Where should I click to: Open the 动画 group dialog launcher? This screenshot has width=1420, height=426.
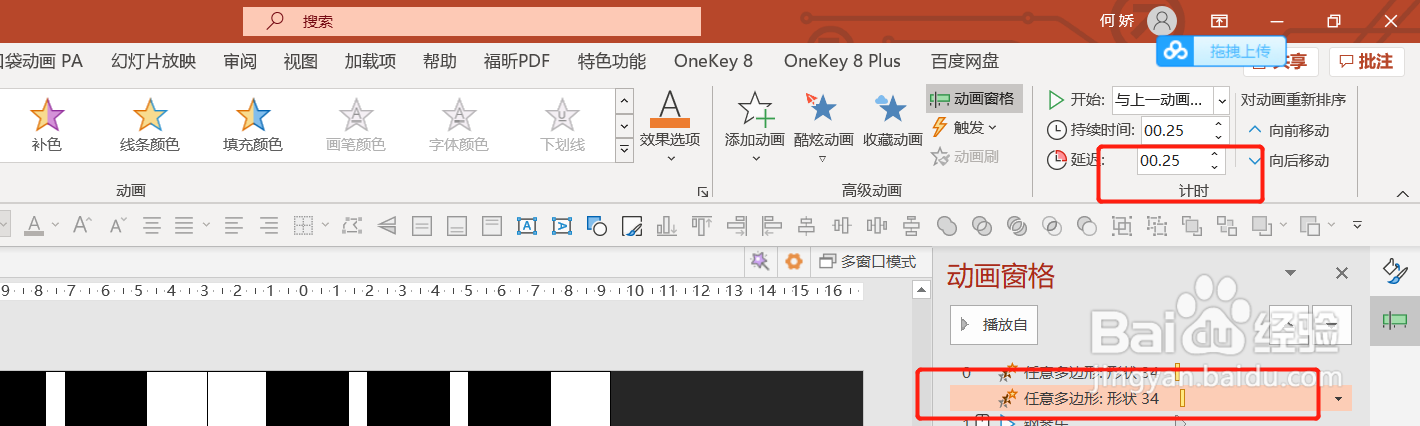pyautogui.click(x=703, y=191)
